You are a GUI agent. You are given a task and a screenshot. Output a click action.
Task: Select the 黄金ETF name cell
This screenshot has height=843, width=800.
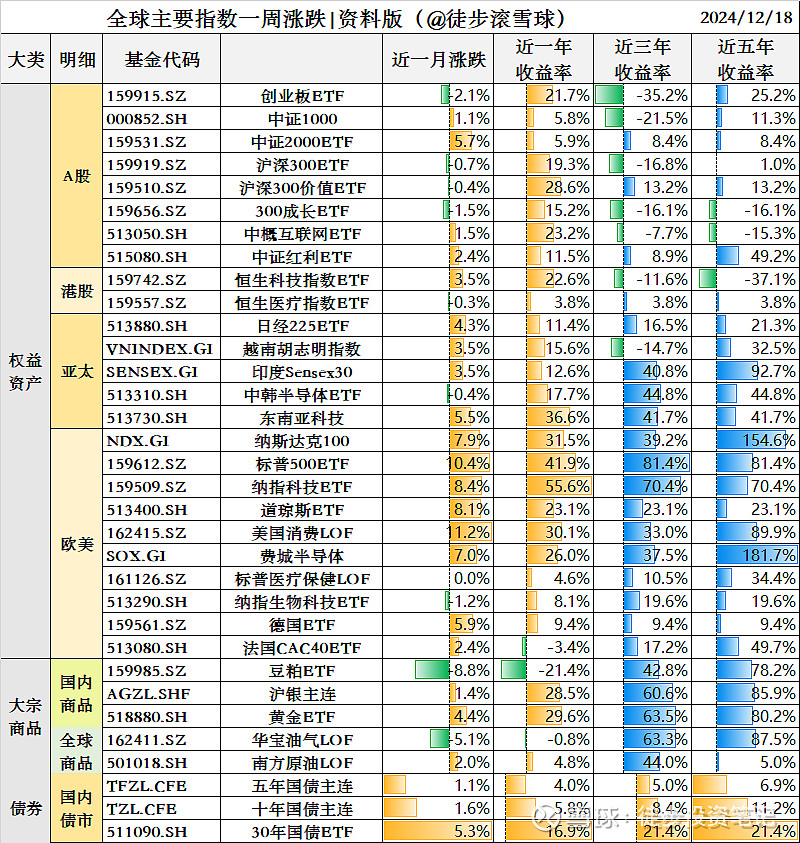tap(302, 717)
